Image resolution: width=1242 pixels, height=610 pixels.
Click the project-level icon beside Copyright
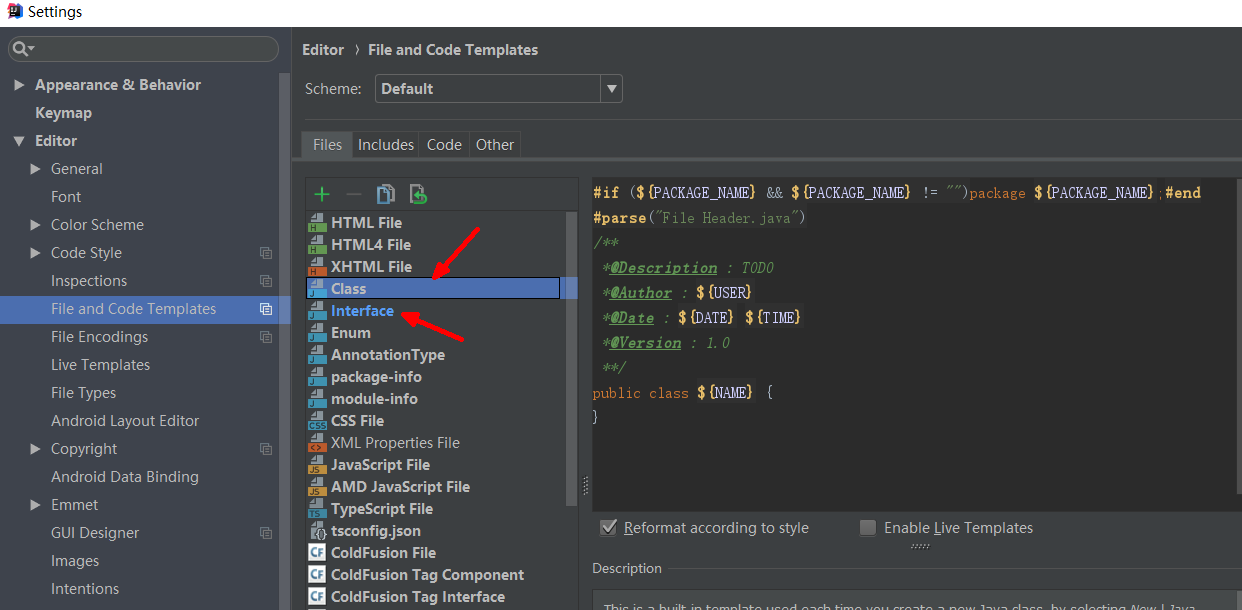tap(266, 449)
